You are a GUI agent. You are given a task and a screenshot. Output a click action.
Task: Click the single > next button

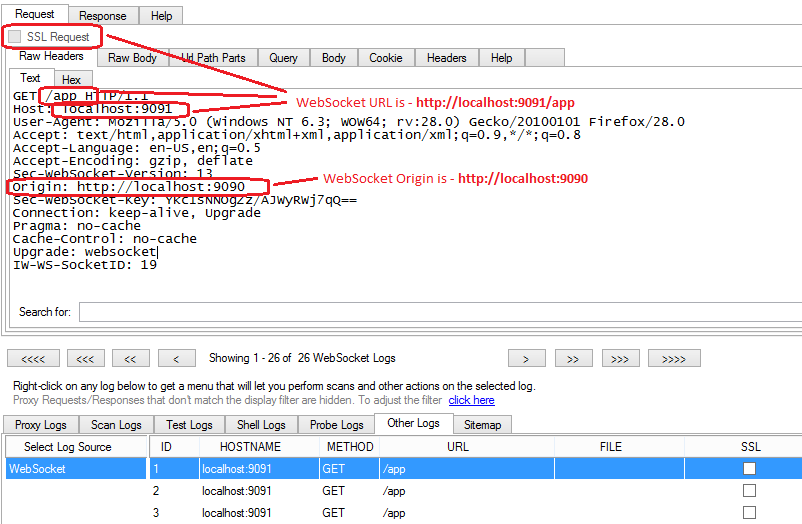pos(525,358)
